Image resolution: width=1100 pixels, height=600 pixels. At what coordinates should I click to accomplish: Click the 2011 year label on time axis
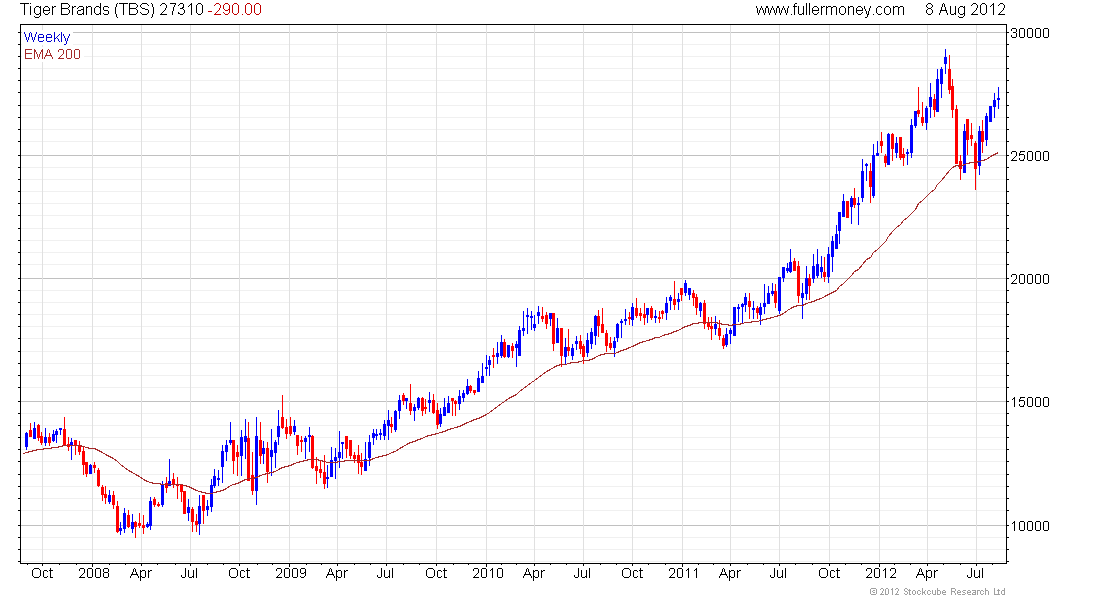tap(683, 573)
